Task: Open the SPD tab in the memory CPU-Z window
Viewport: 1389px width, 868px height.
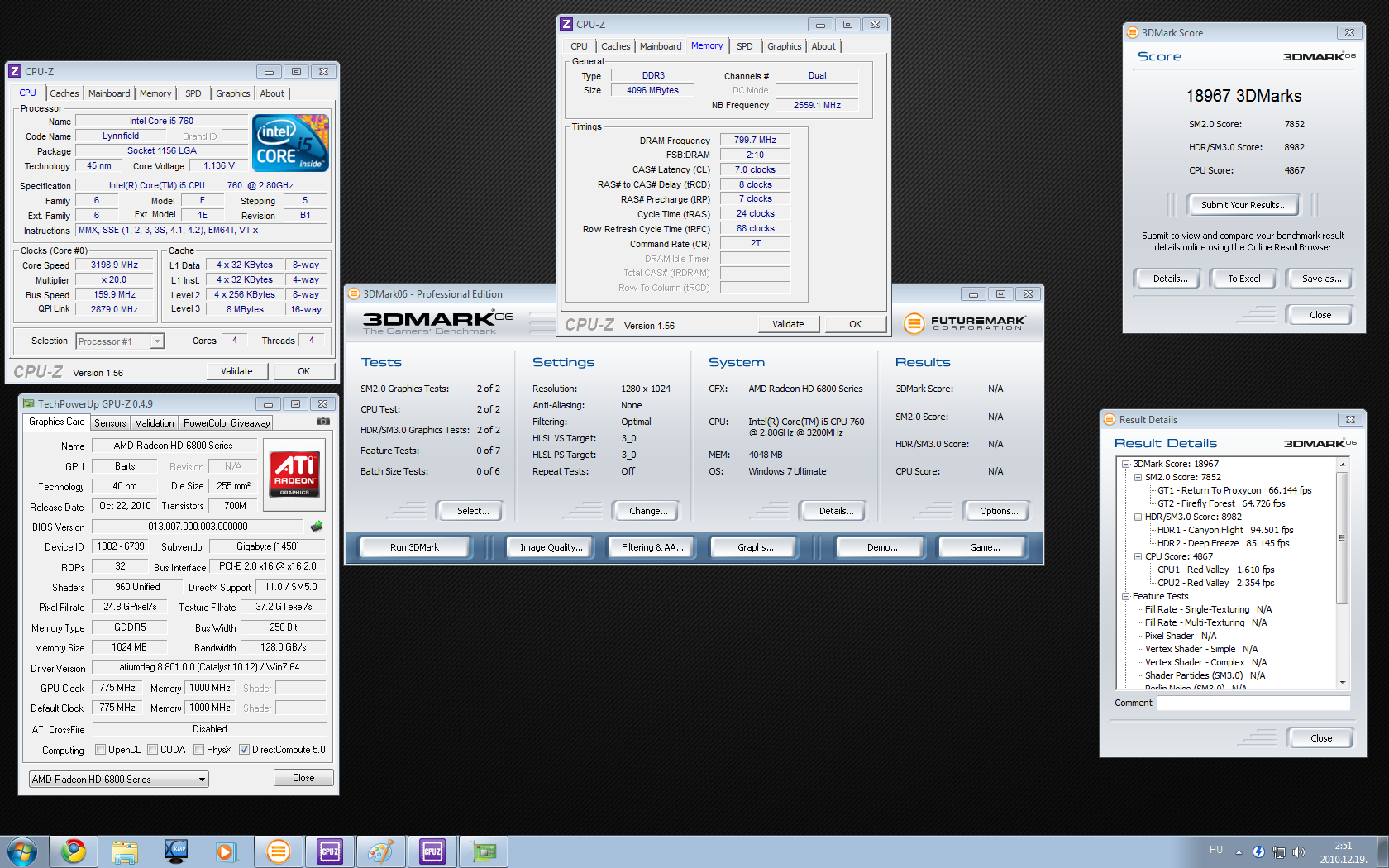Action: [744, 46]
